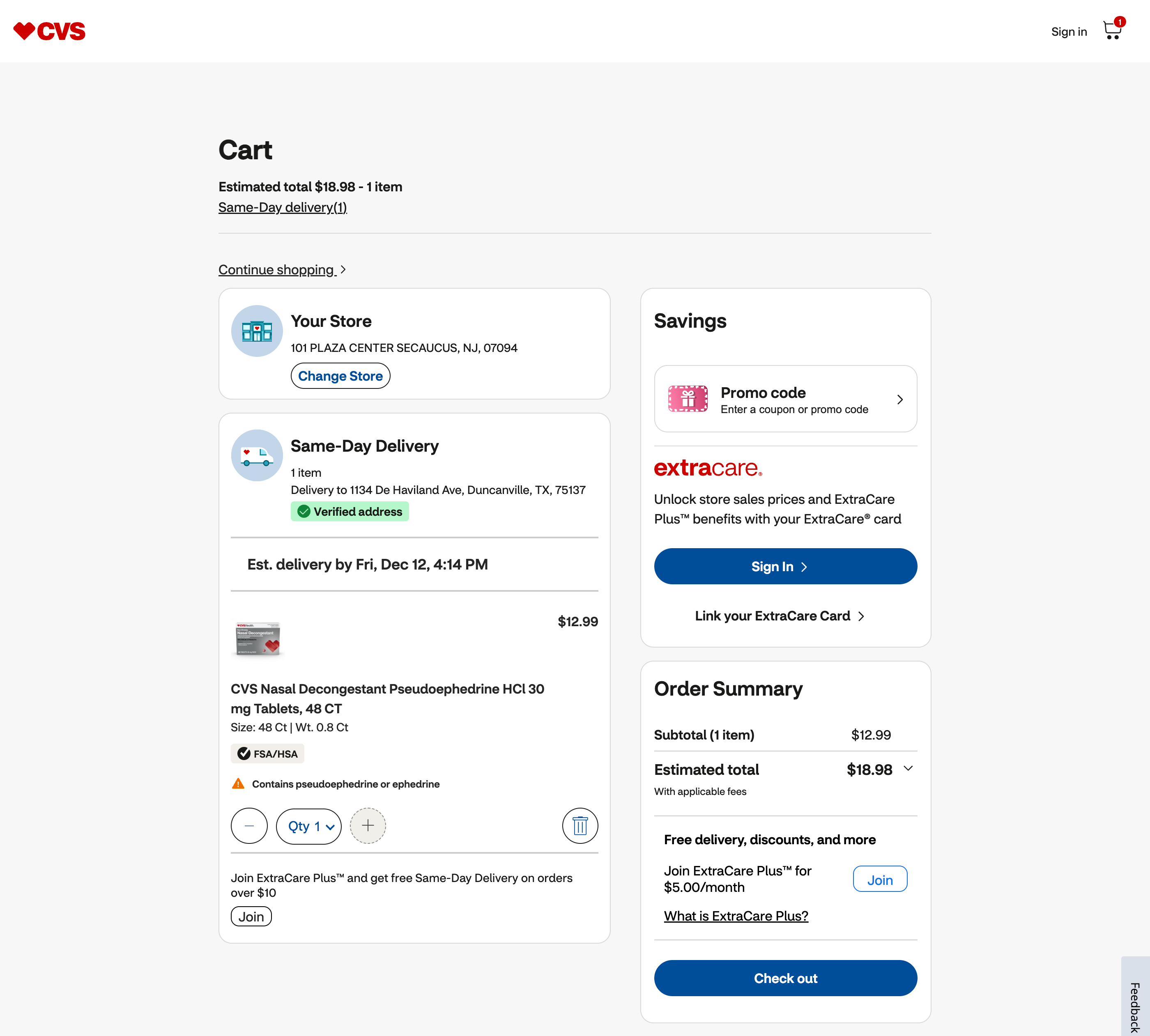Decrease quantity with minus button
This screenshot has height=1036, width=1150.
point(249,825)
